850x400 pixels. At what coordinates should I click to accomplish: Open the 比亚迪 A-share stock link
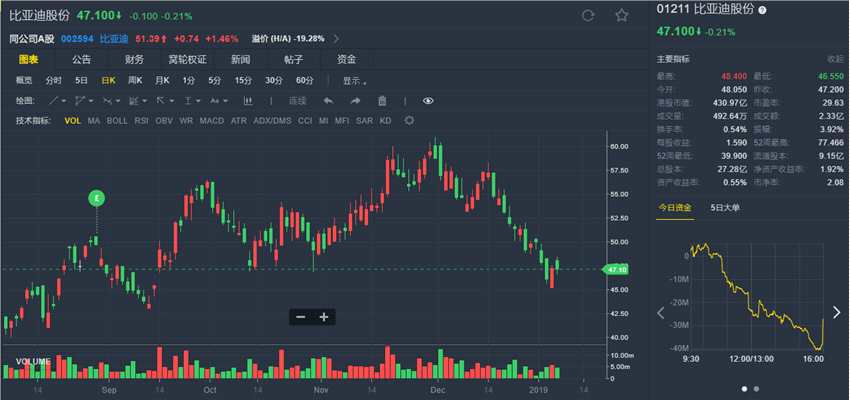pos(114,38)
